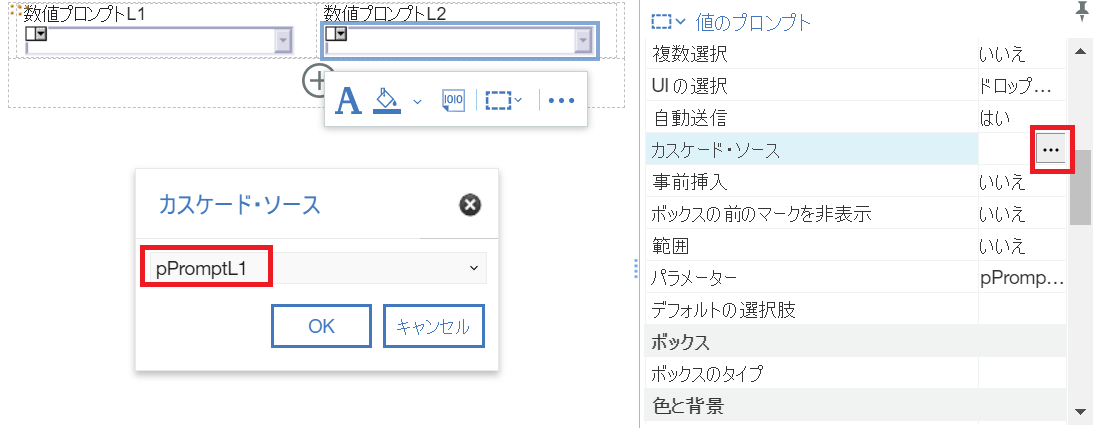Select the 事前挿入 property row
Image resolution: width=1102 pixels, height=428 pixels.
[x=856, y=182]
